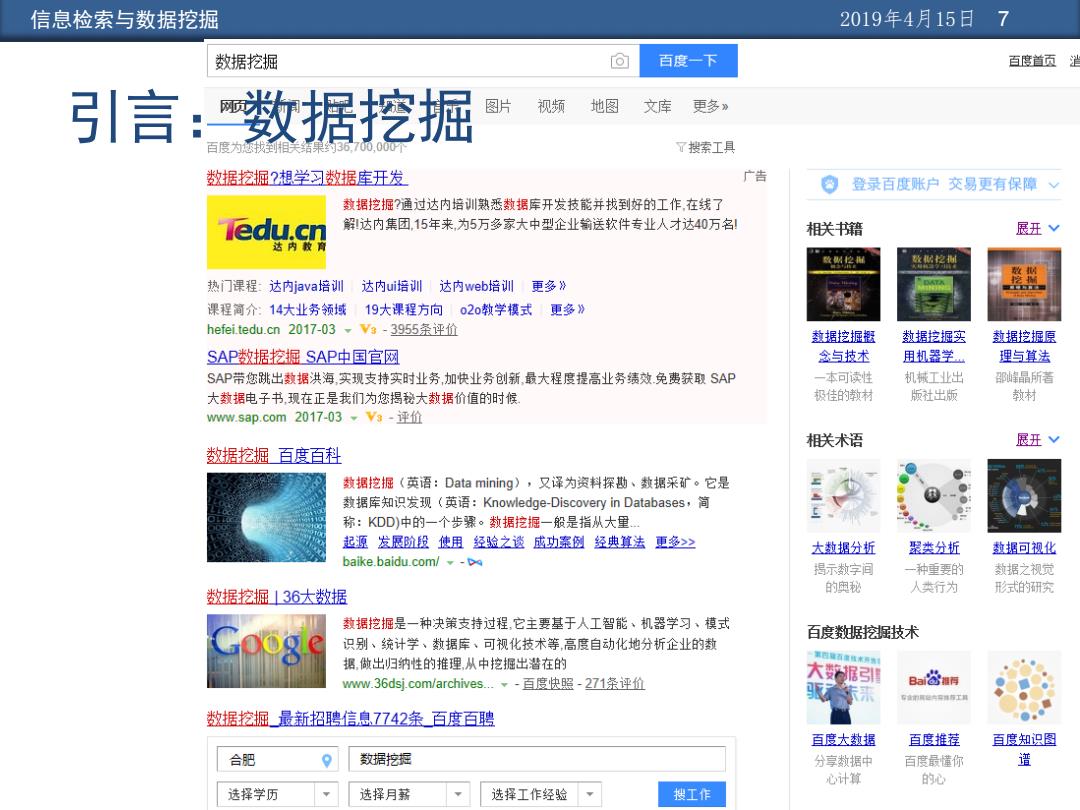Screen dimensions: 1080x810
Task: Click the 起源 sublink under 百度百科
Action: (x=355, y=542)
